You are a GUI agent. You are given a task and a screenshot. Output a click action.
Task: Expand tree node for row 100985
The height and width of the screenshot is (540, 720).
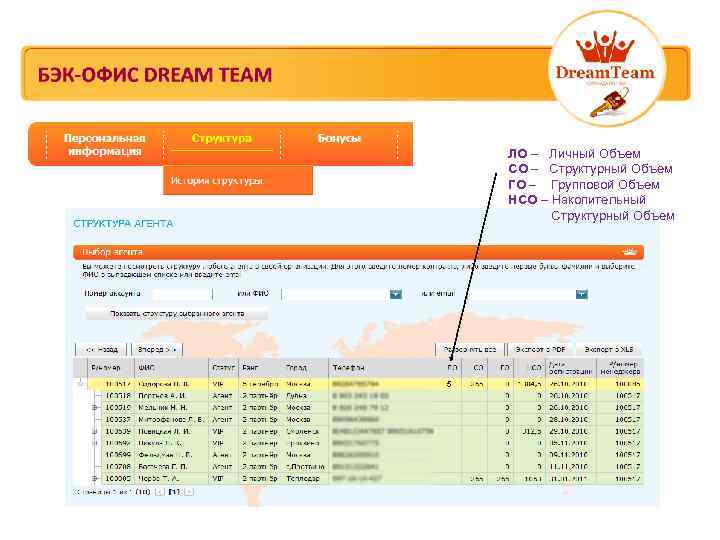[95, 478]
